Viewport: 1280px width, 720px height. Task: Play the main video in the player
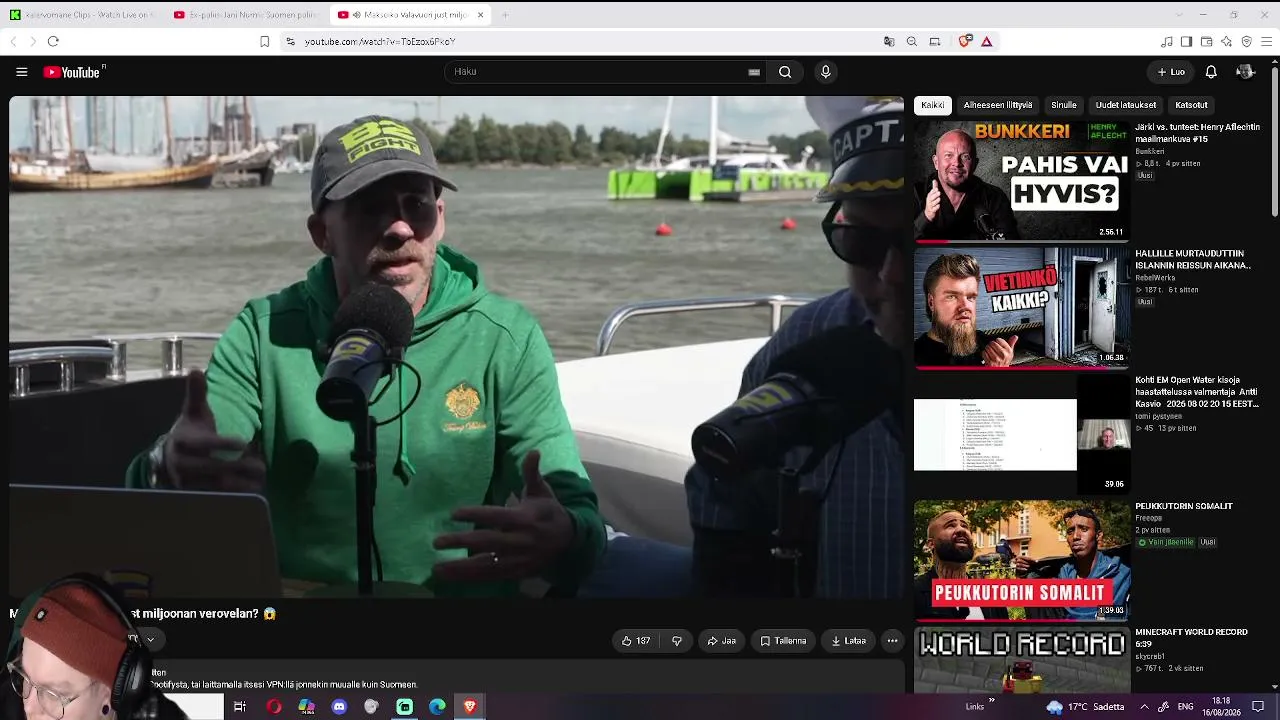coord(456,347)
